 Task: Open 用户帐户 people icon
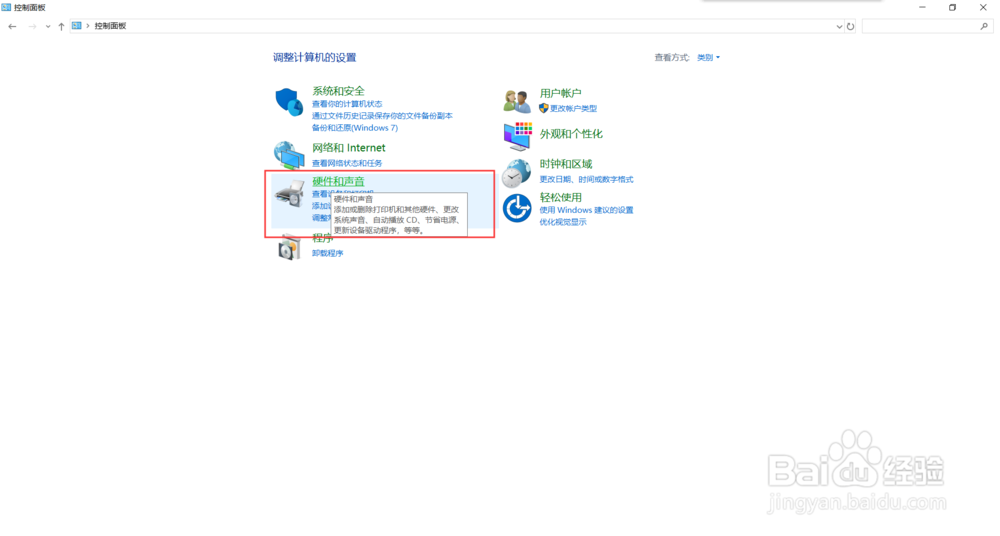[x=517, y=101]
